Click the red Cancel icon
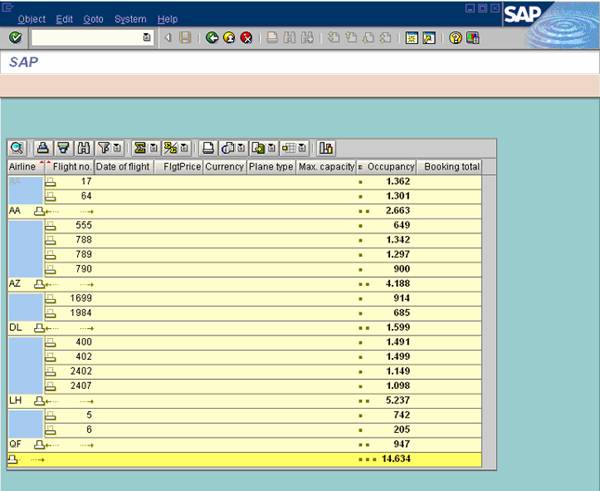The width and height of the screenshot is (600, 491). pyautogui.click(x=245, y=38)
